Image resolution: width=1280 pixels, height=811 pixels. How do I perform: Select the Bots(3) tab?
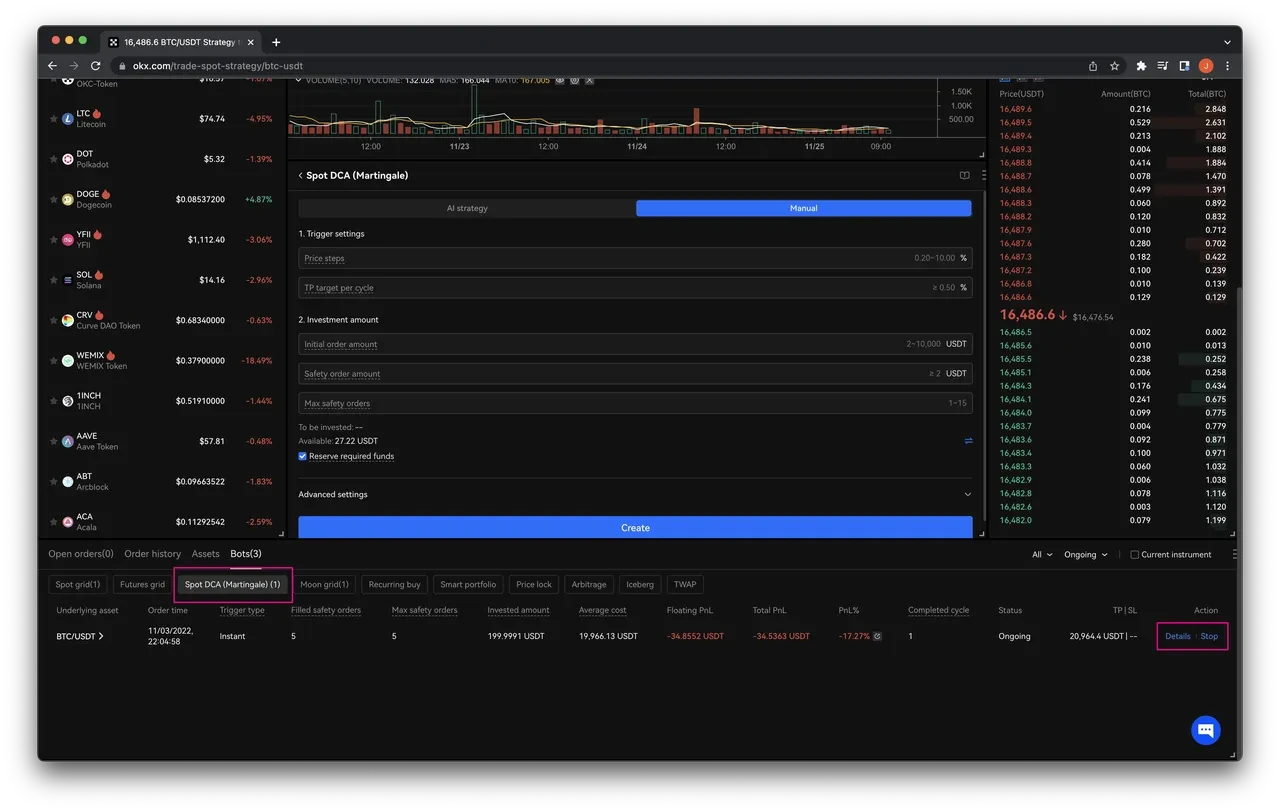coord(246,554)
